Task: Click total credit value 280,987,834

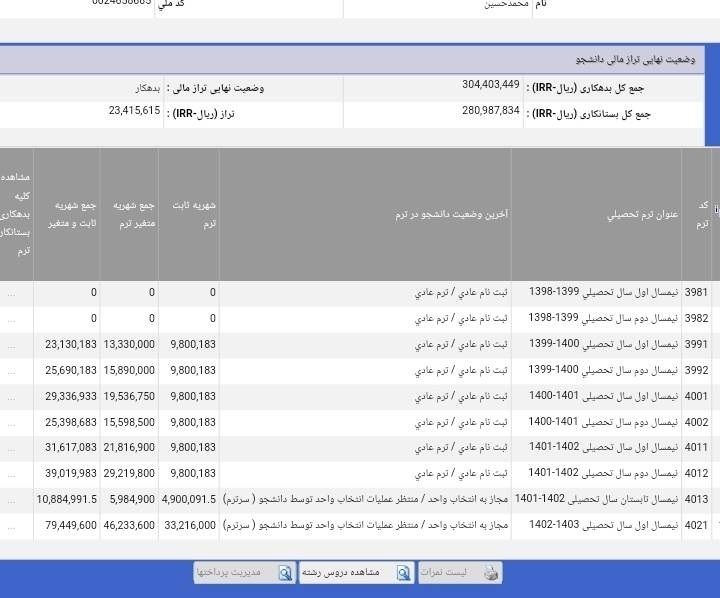Action: [x=491, y=111]
